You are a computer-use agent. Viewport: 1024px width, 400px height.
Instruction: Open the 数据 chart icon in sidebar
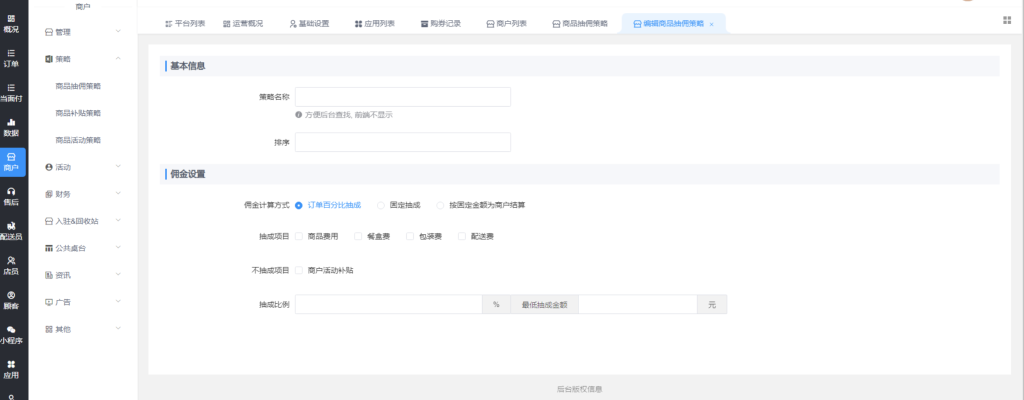click(x=13, y=127)
